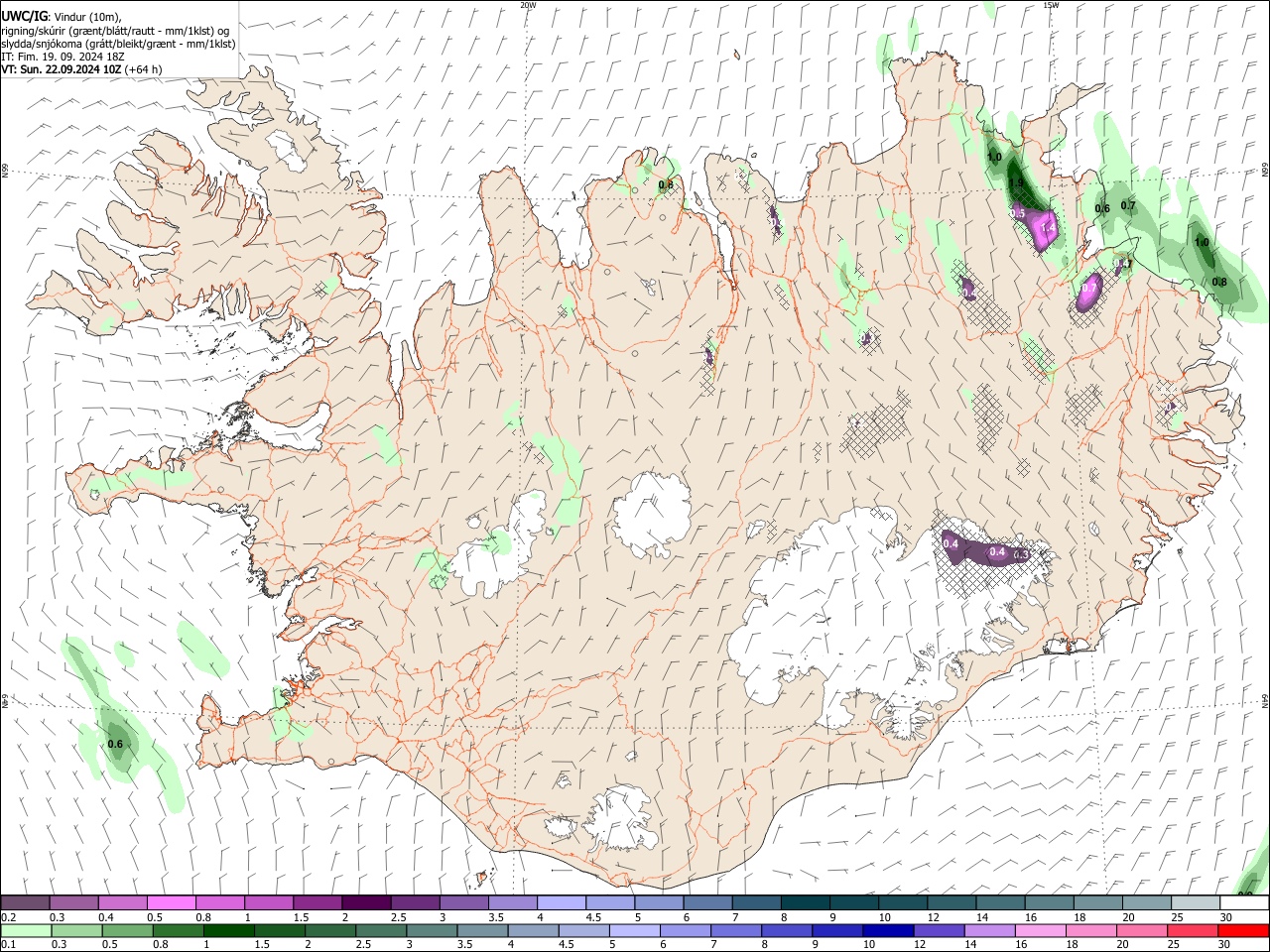
Task: Select upper legend light lavender 4 swatch
Action: [x=562, y=903]
